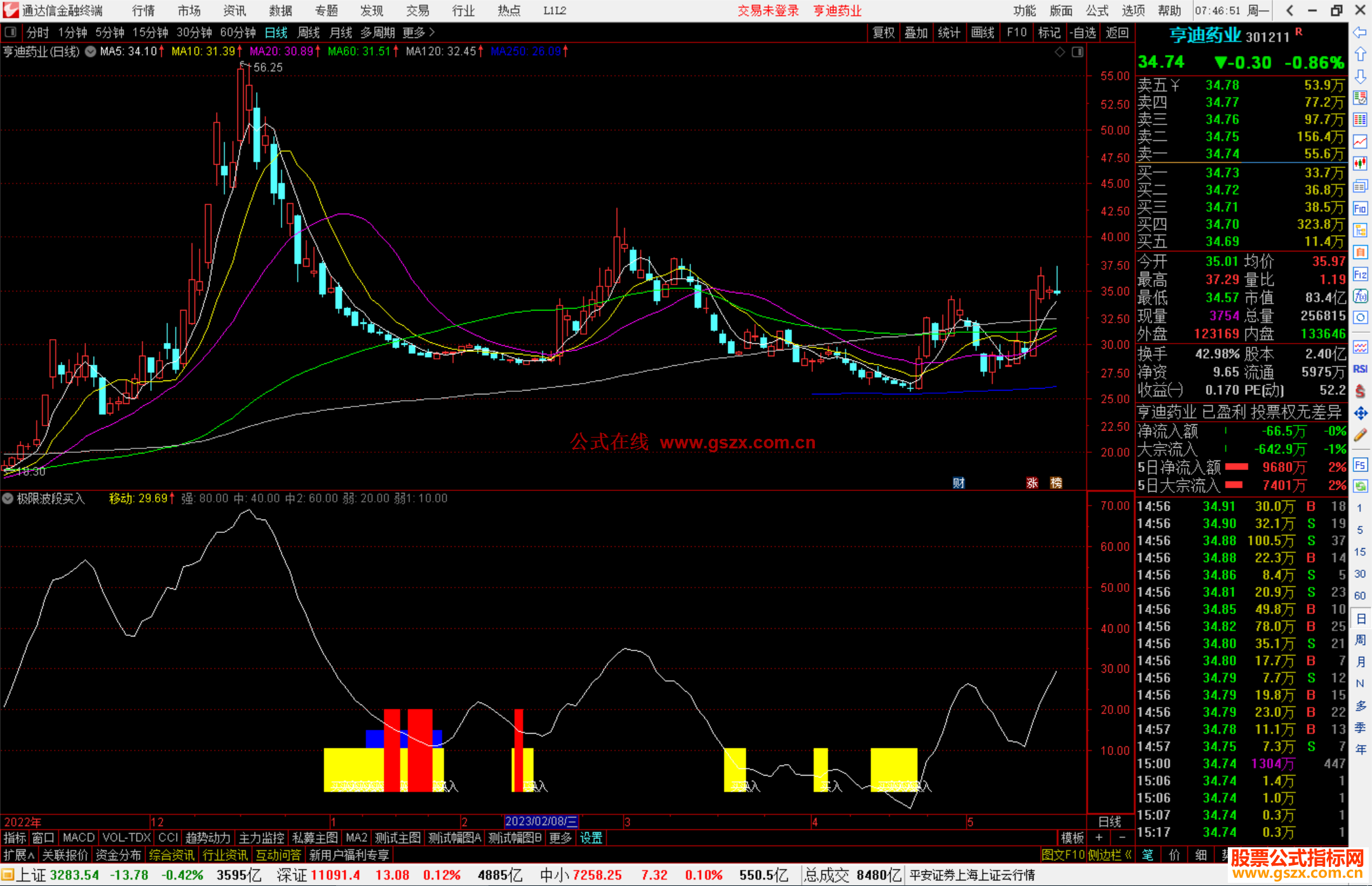Toggle the round button beside 亨迪药业(日线)
1372x886 pixels.
(90, 51)
